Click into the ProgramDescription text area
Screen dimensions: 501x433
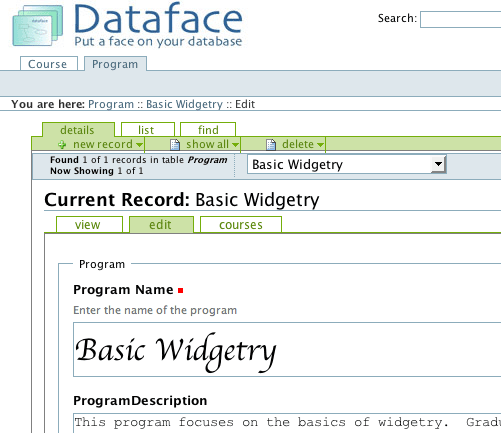[287, 423]
